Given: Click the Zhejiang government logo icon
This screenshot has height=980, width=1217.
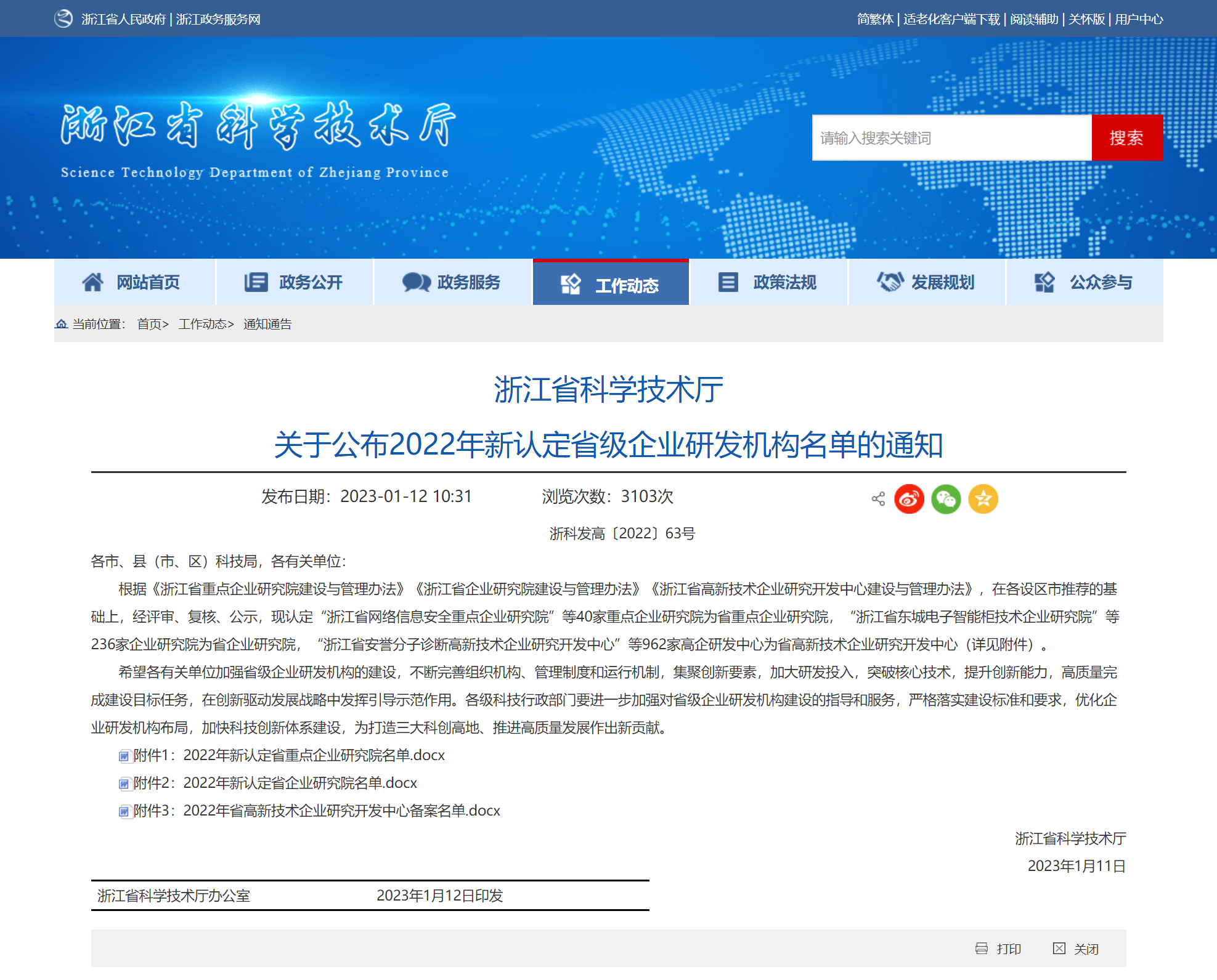Looking at the screenshot, I should pyautogui.click(x=63, y=19).
